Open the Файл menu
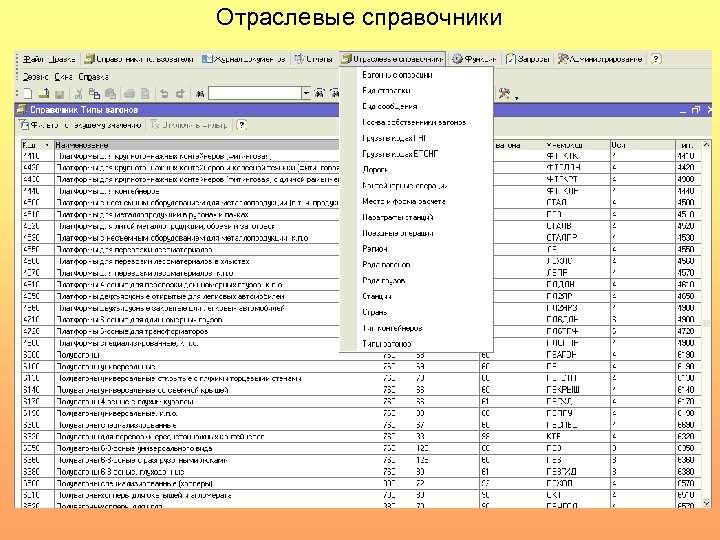The height and width of the screenshot is (540, 720). click(34, 59)
